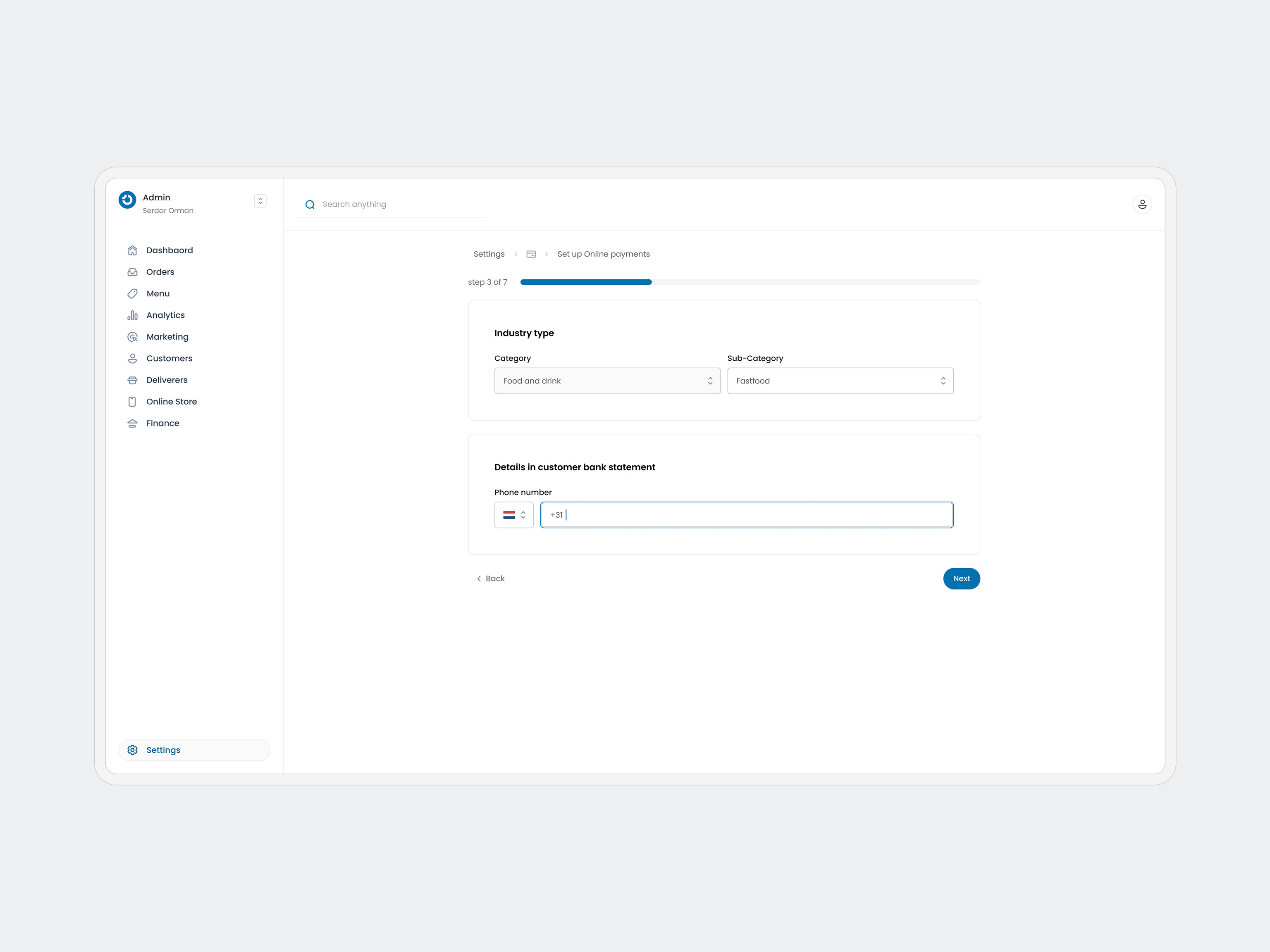1270x952 pixels.
Task: Click the payment card icon in the breadcrumb
Action: [531, 254]
